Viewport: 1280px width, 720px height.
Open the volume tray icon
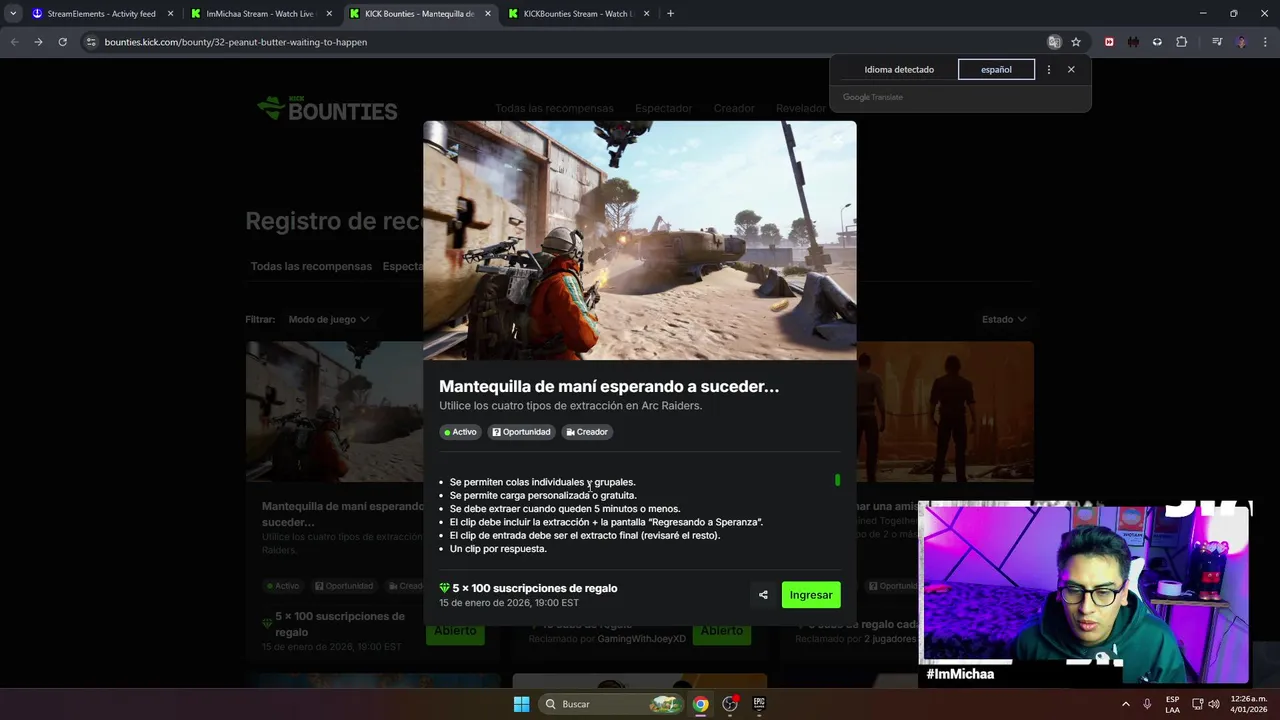pos(1214,704)
